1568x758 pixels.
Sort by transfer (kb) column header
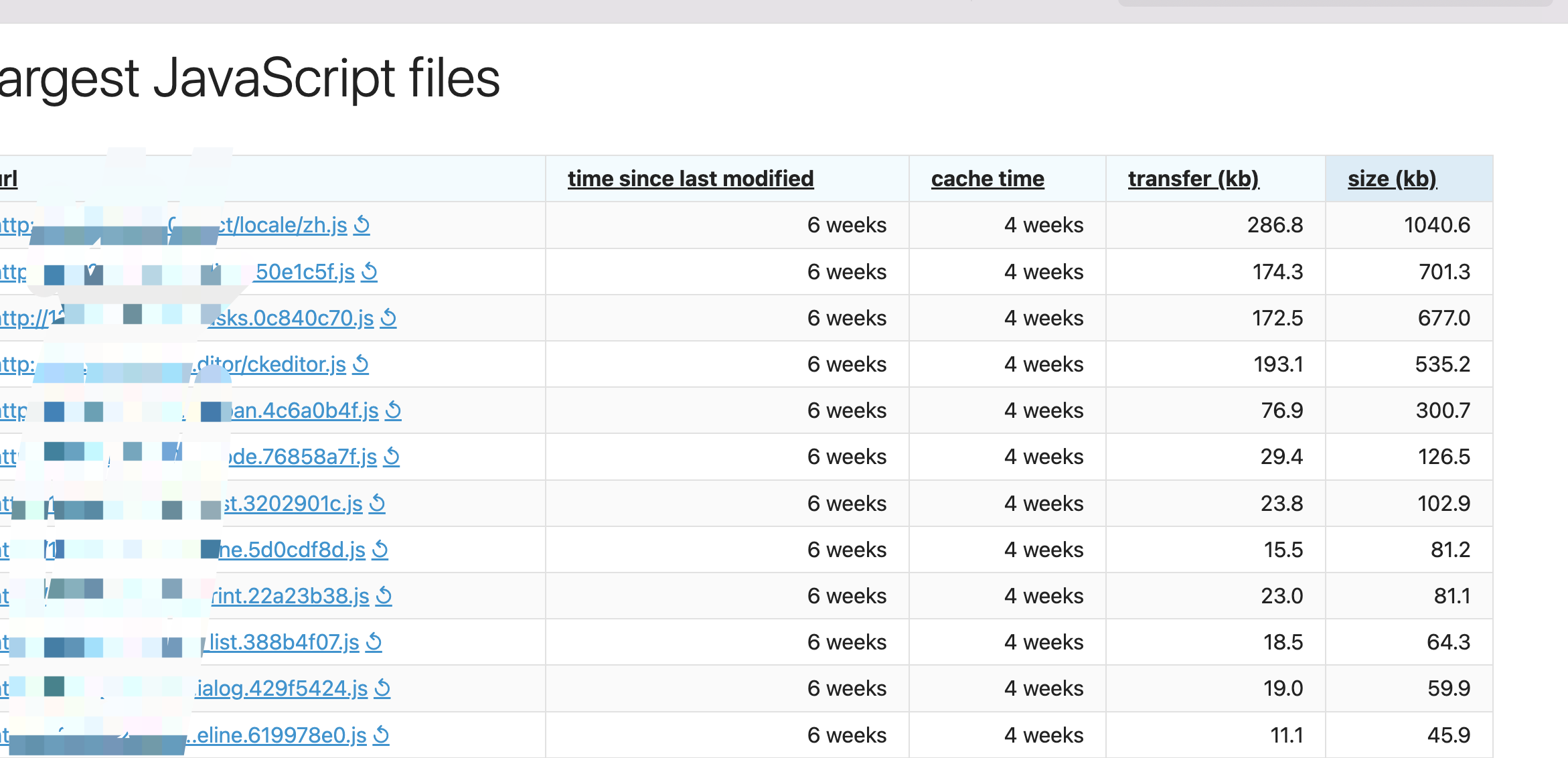pos(1193,179)
